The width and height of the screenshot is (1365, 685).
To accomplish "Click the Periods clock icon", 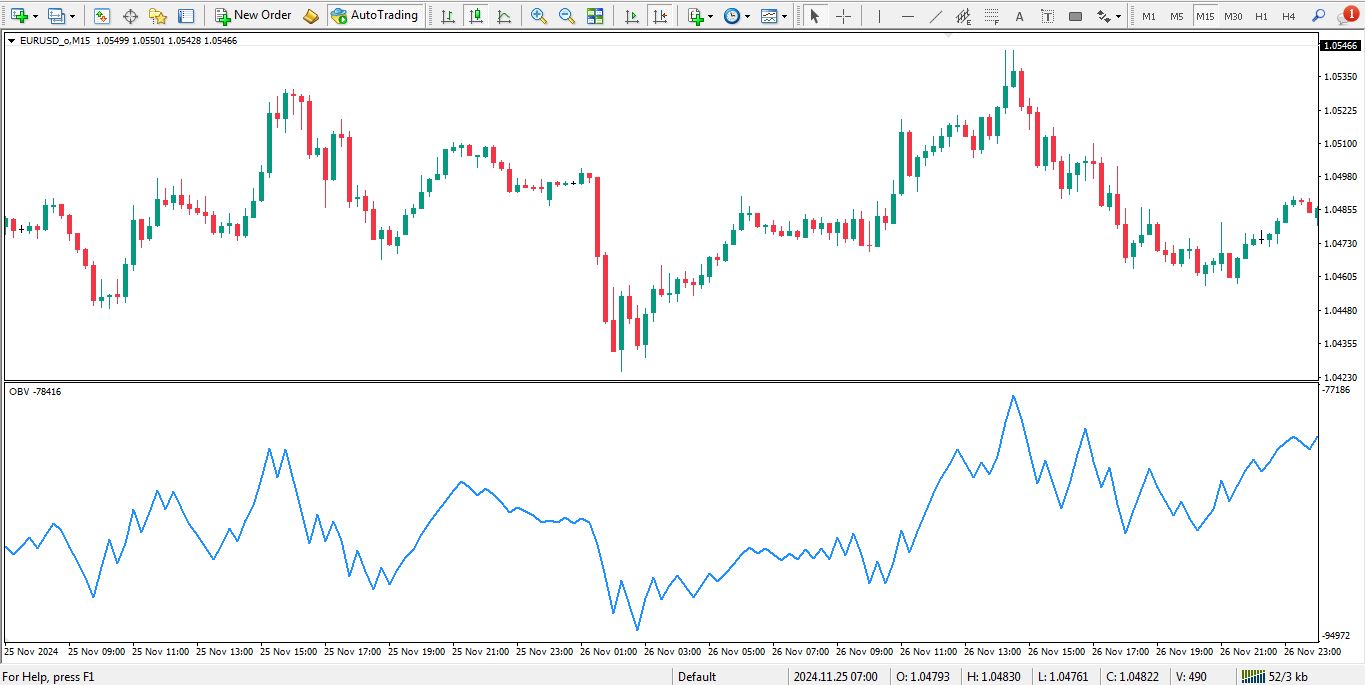I will point(732,16).
